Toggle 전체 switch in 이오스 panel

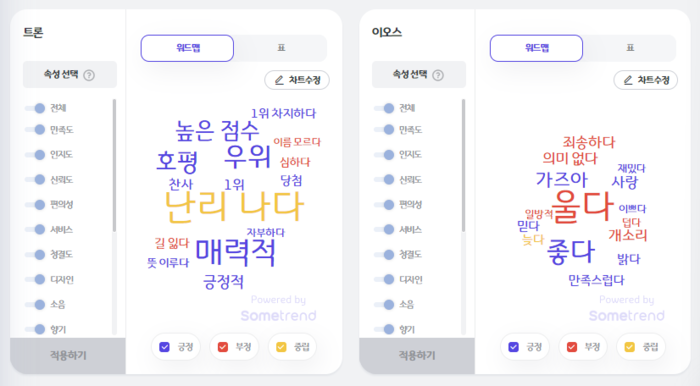pos(384,108)
